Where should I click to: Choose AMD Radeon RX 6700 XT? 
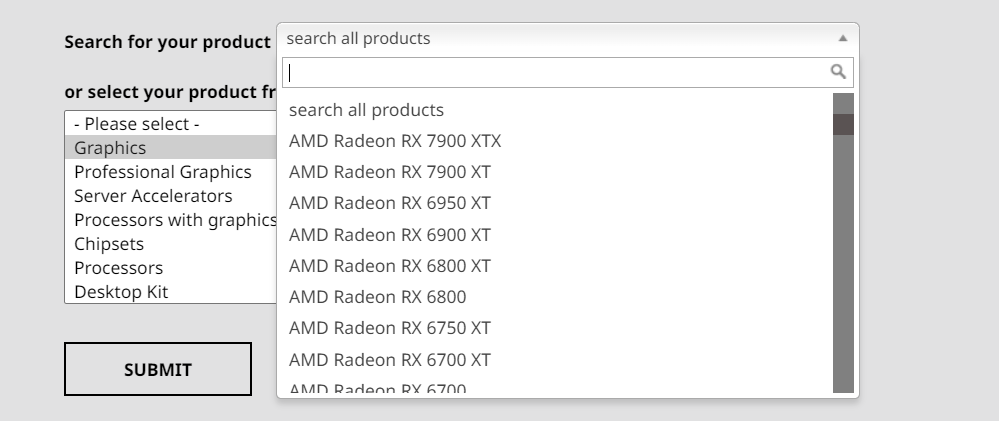390,359
